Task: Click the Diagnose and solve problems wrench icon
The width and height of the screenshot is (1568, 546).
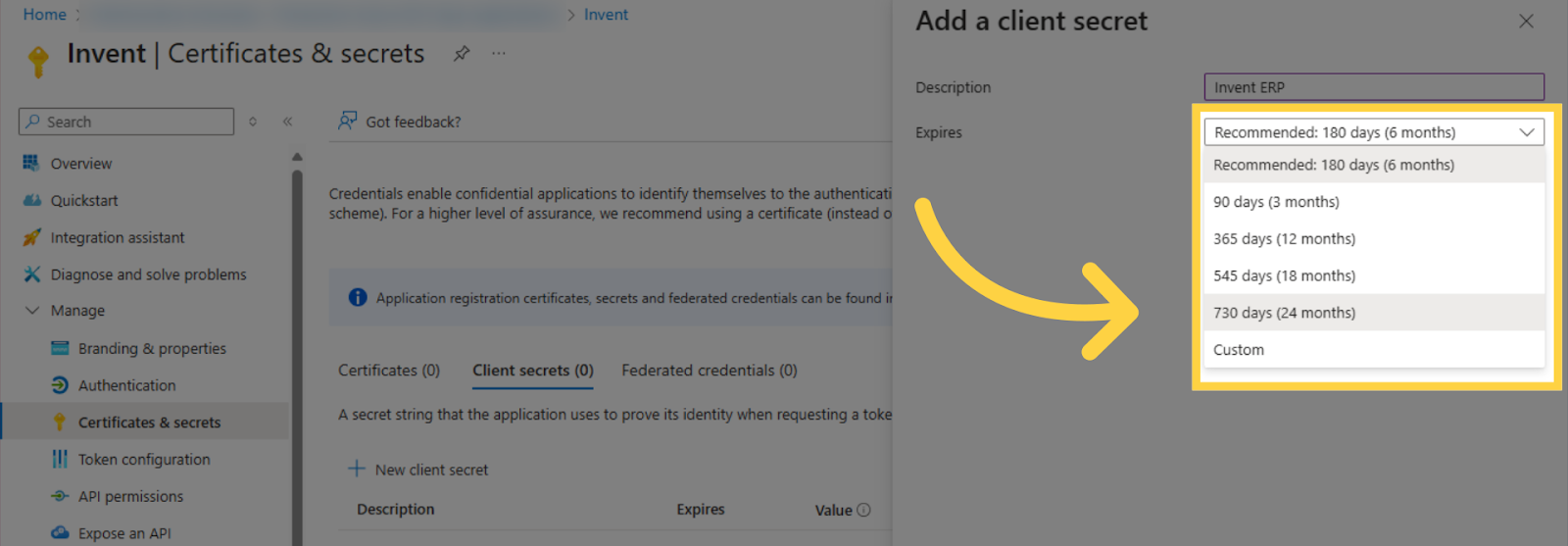Action: pos(31,274)
